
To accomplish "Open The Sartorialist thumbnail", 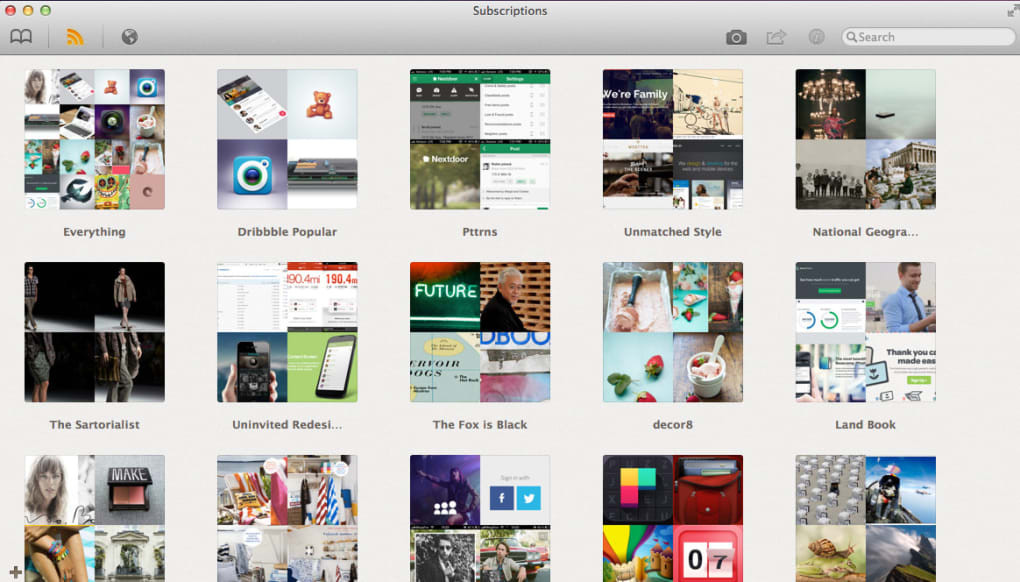I will pyautogui.click(x=94, y=332).
